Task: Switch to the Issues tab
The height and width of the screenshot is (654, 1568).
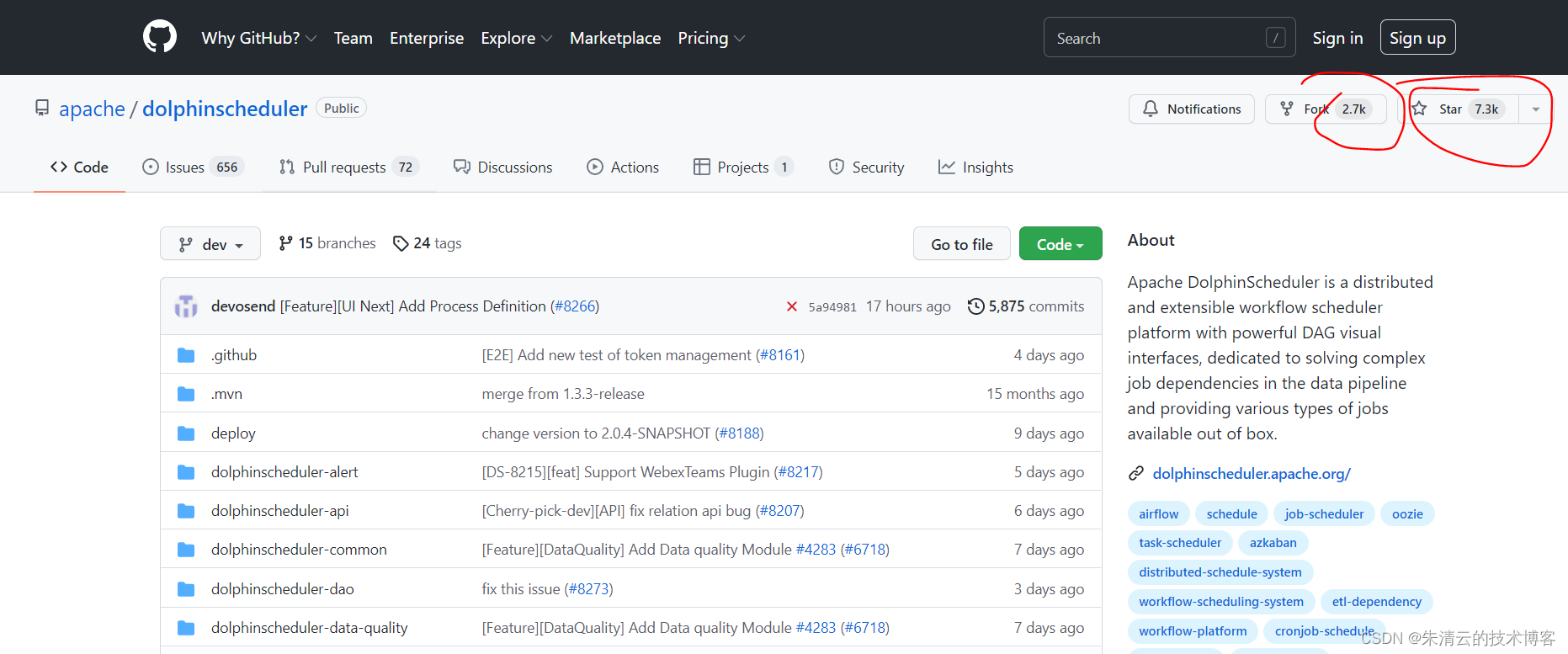Action: [194, 167]
